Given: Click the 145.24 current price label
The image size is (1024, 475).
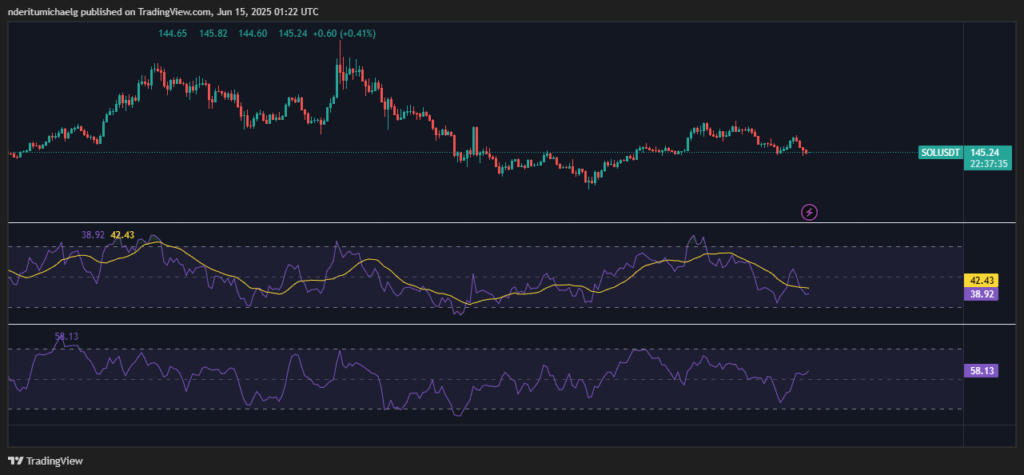Looking at the screenshot, I should click(x=984, y=153).
